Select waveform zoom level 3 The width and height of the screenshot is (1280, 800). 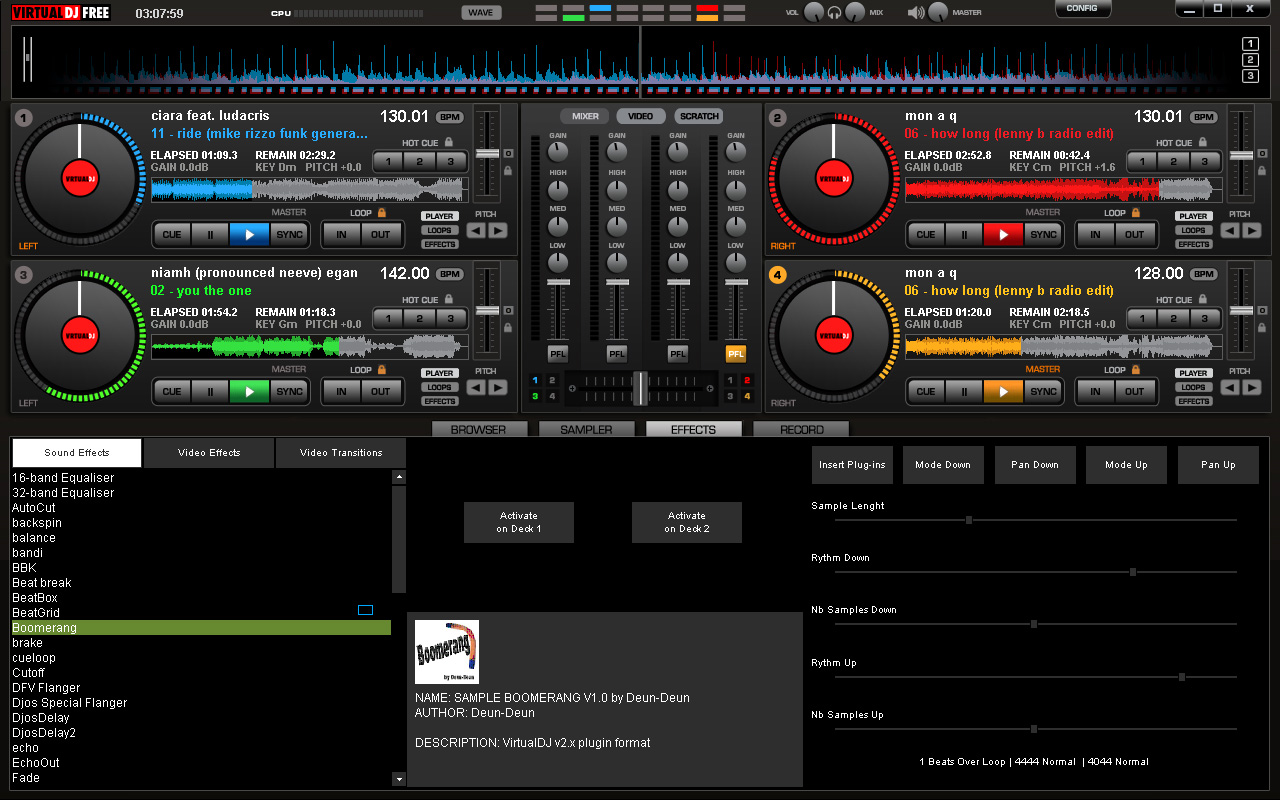(x=1250, y=76)
